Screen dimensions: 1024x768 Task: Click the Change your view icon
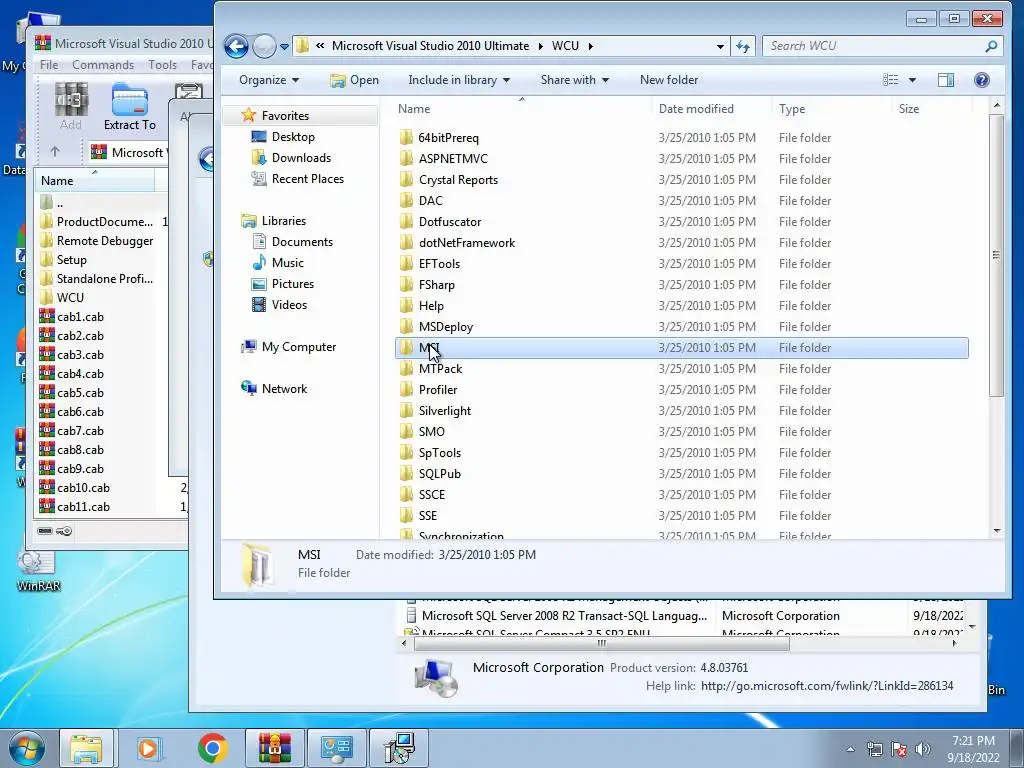click(891, 80)
